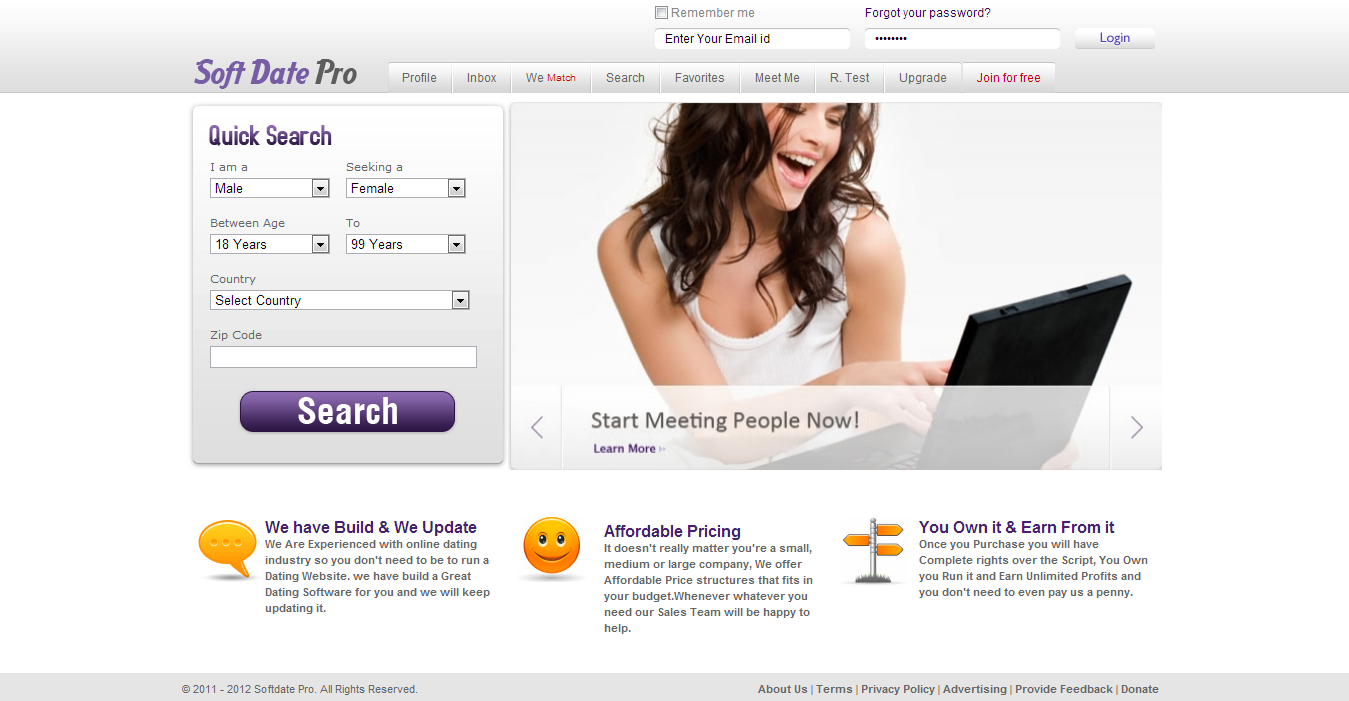This screenshot has height=701, width=1349.
Task: Select the Join for free menu item
Action: (x=1008, y=77)
